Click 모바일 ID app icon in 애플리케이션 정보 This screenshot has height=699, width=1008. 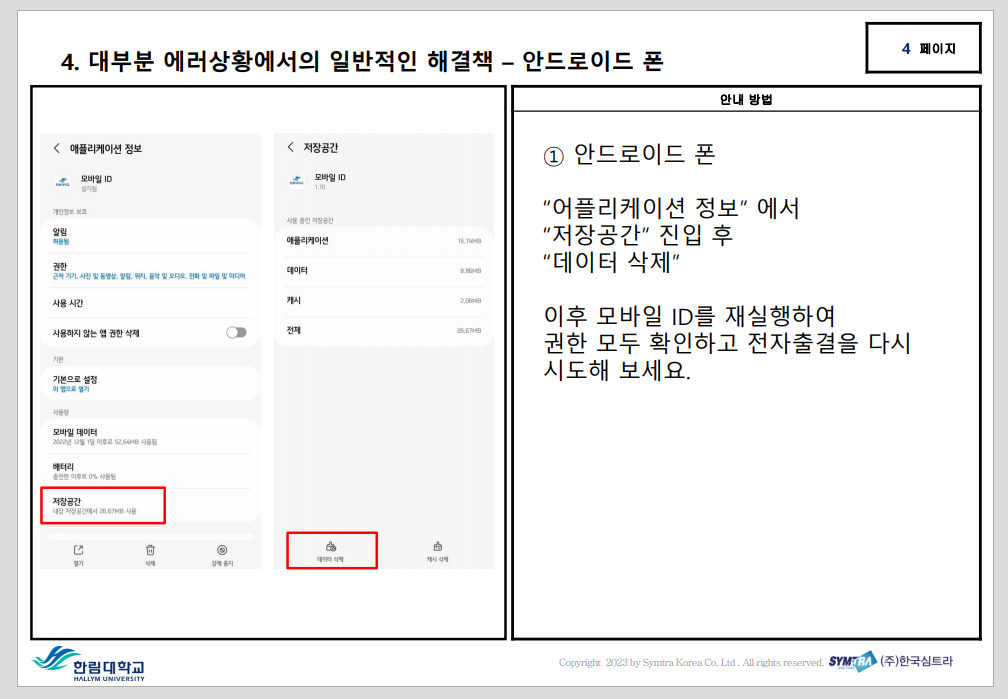point(62,183)
